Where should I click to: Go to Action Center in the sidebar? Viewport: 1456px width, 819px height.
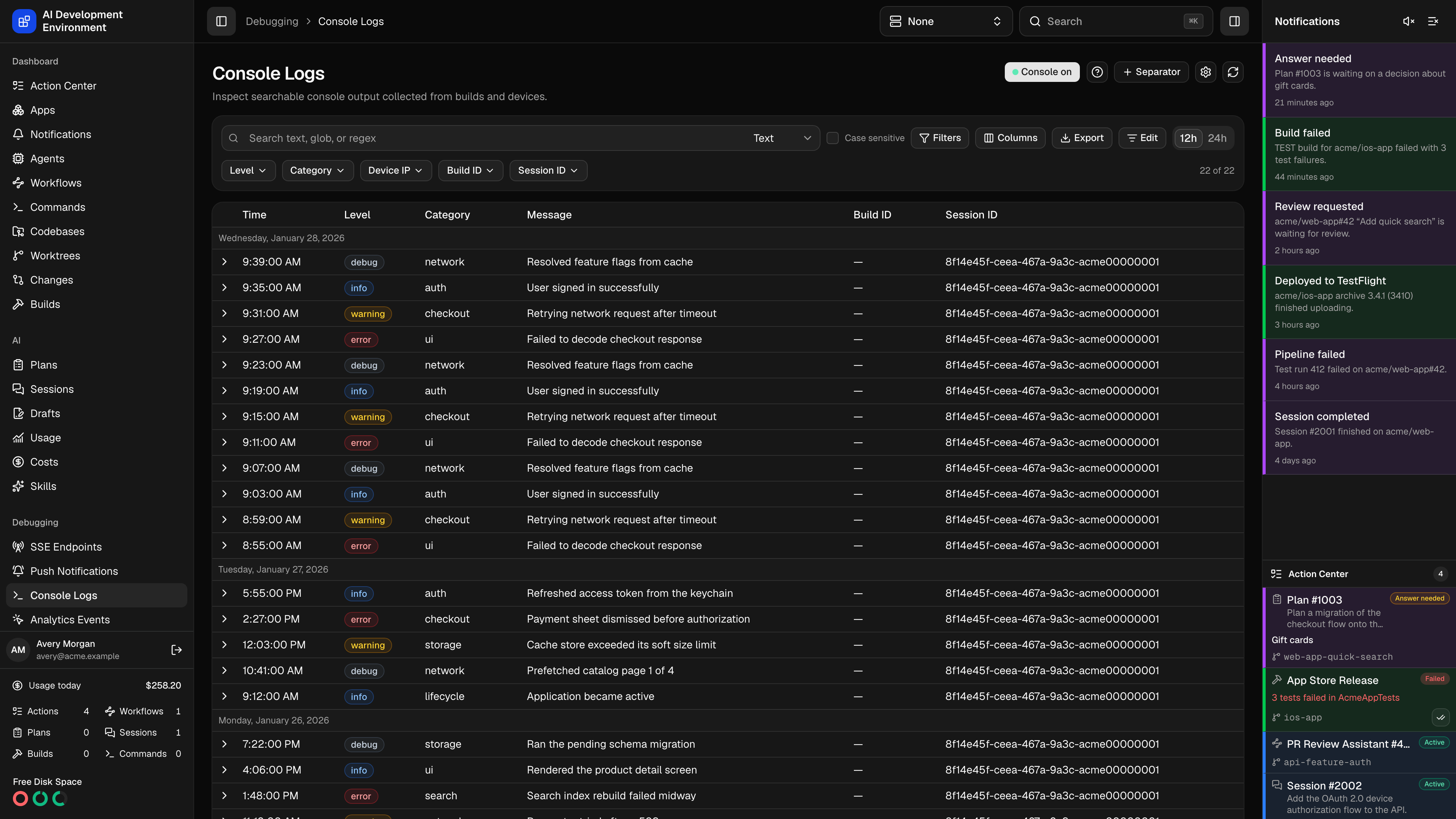(x=97, y=86)
